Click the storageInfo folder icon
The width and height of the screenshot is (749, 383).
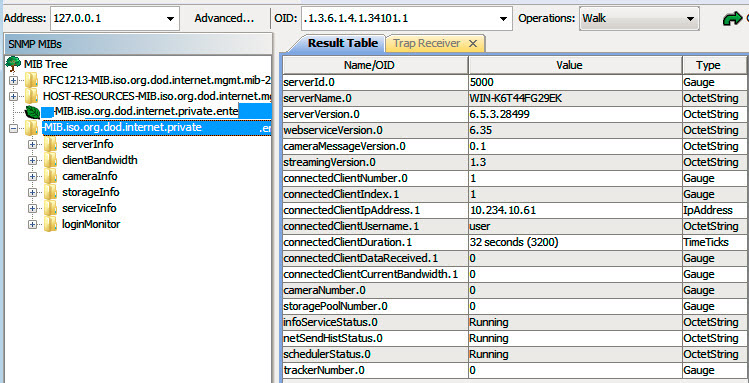(x=50, y=192)
